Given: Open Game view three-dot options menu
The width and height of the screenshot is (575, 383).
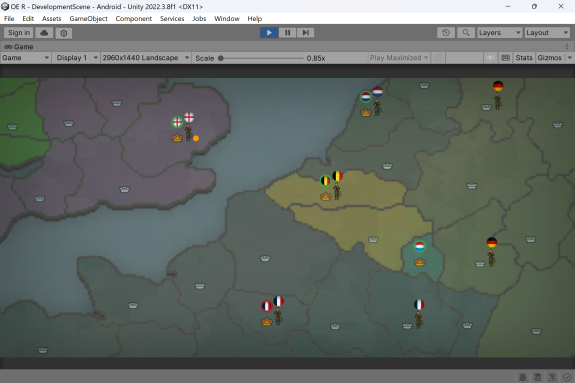Looking at the screenshot, I should click(x=567, y=47).
